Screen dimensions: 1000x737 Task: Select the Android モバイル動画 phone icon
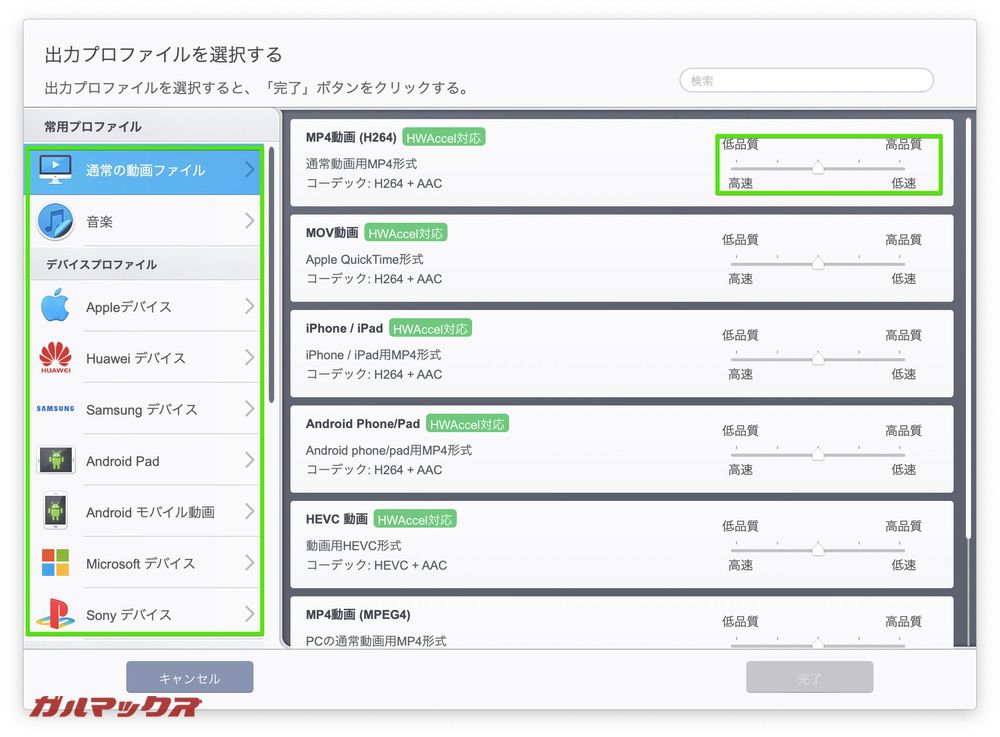pyautogui.click(x=55, y=511)
